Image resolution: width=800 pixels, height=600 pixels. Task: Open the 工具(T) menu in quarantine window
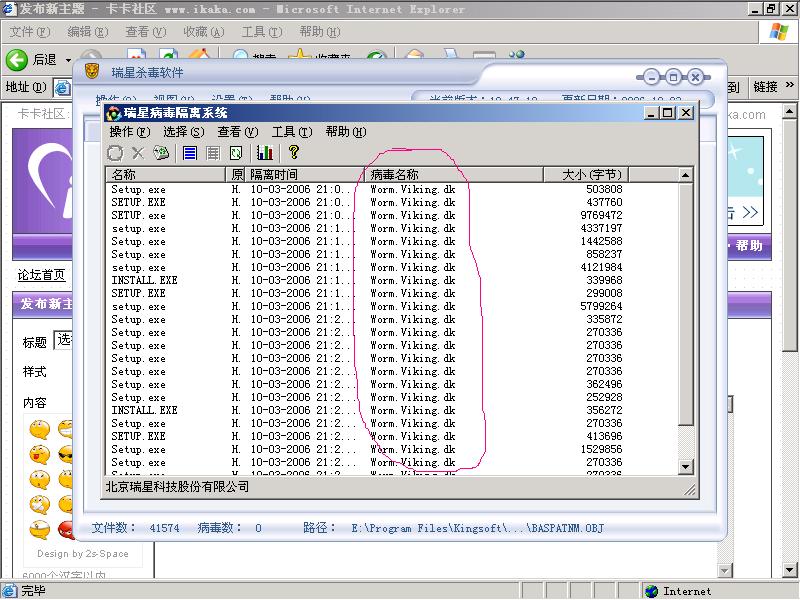click(x=291, y=132)
